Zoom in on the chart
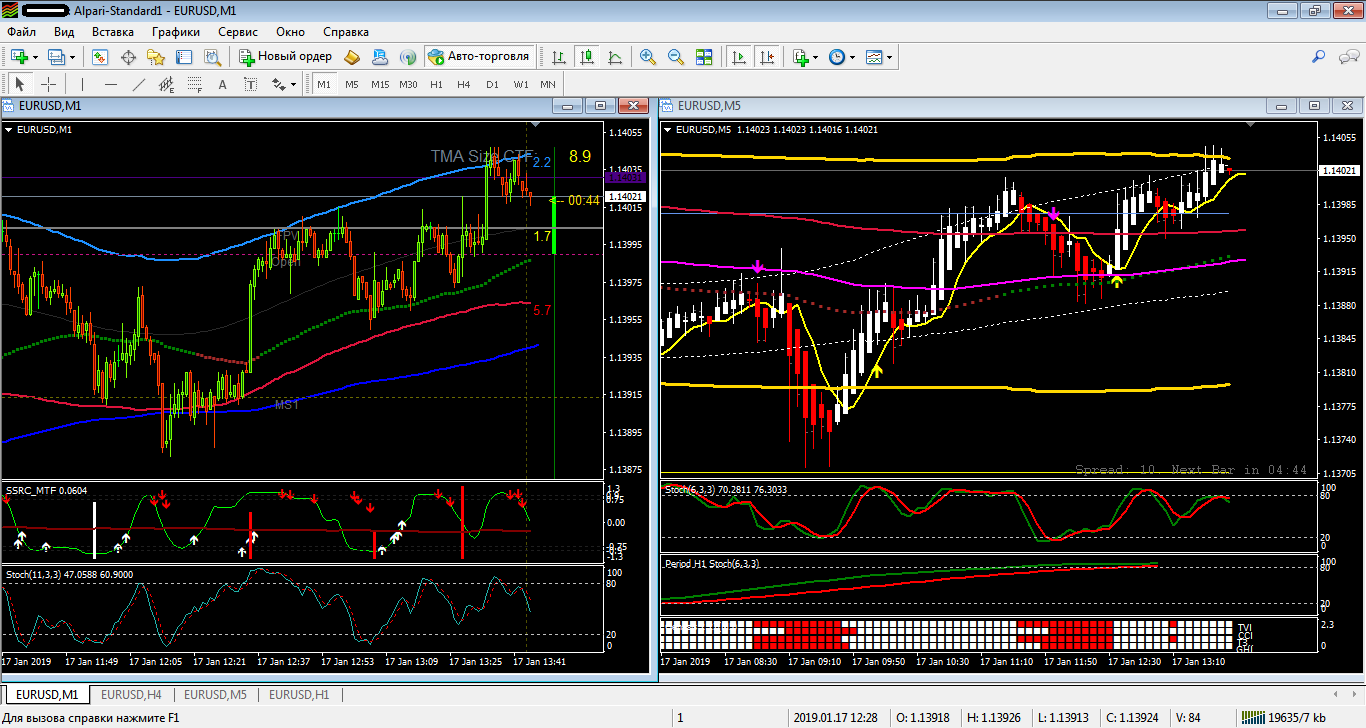This screenshot has width=1366, height=728. (x=648, y=57)
